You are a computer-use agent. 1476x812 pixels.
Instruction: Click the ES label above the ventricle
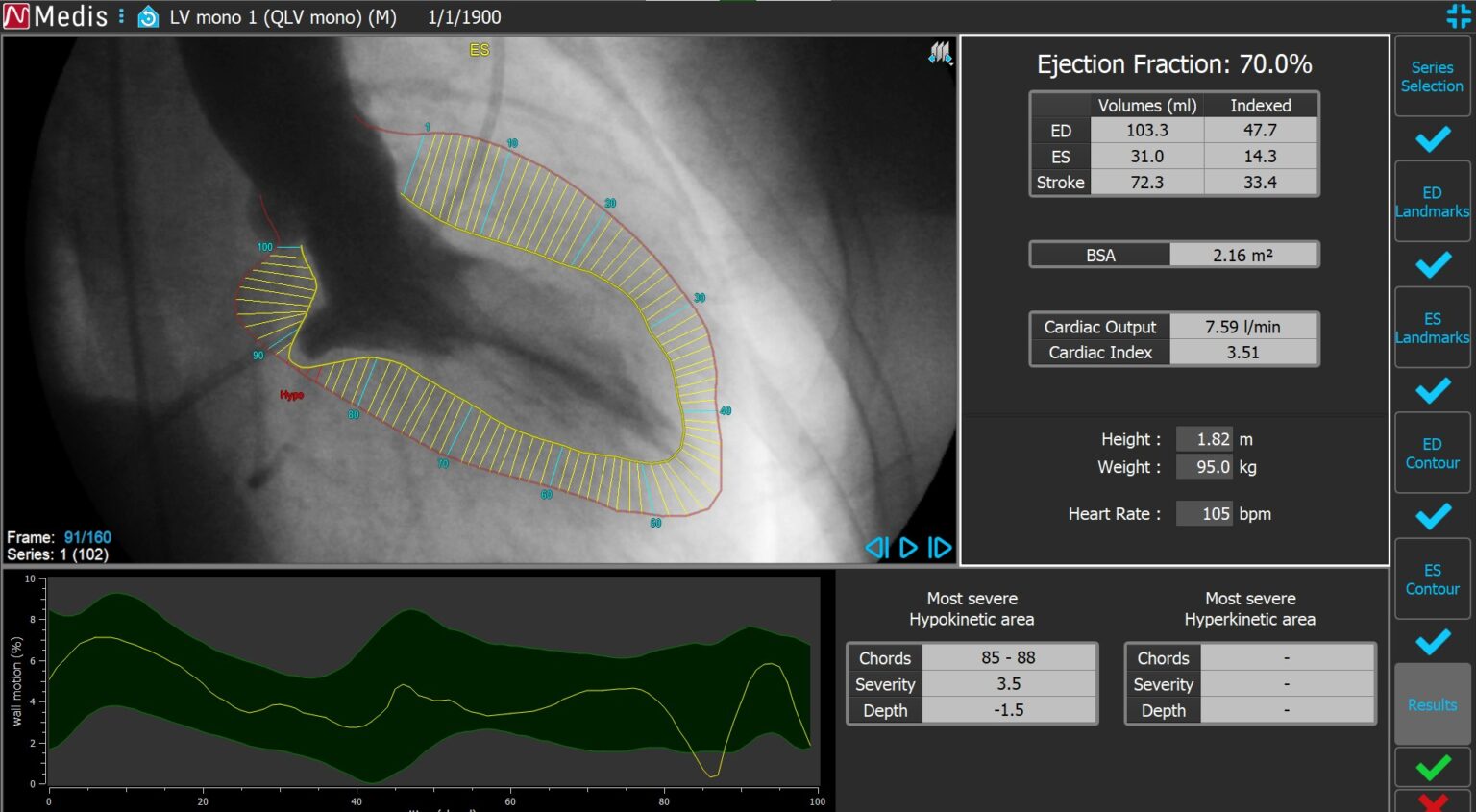[x=479, y=50]
